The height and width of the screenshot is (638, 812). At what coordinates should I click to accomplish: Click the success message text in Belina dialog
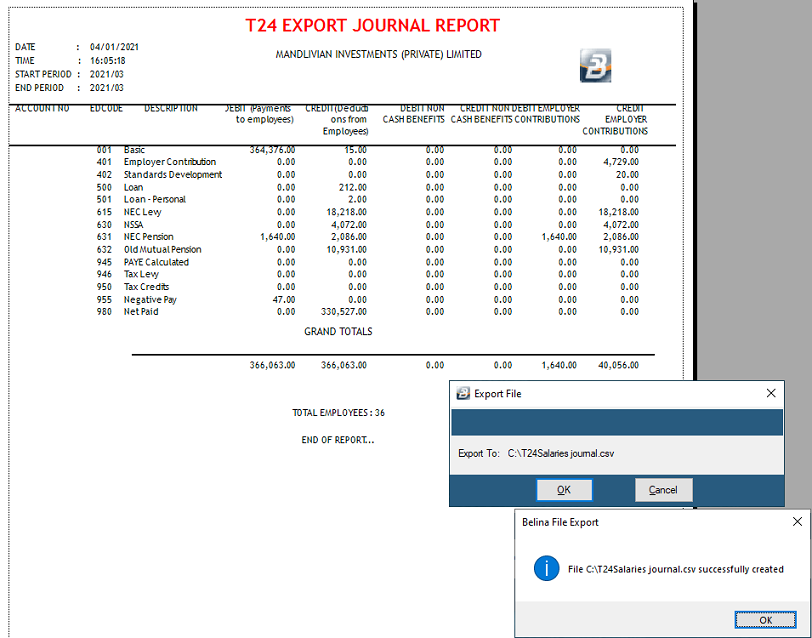point(675,569)
